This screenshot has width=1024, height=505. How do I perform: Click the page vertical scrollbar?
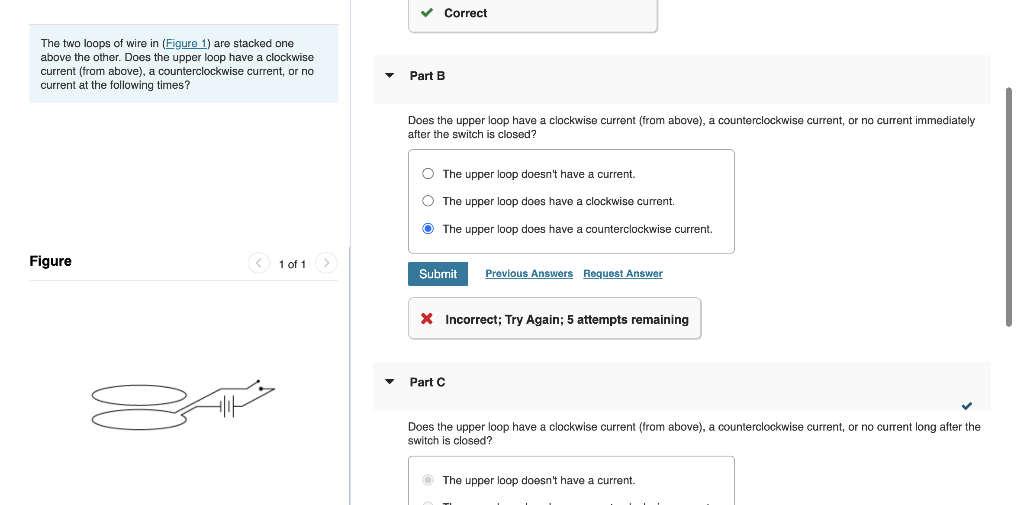coord(1010,206)
